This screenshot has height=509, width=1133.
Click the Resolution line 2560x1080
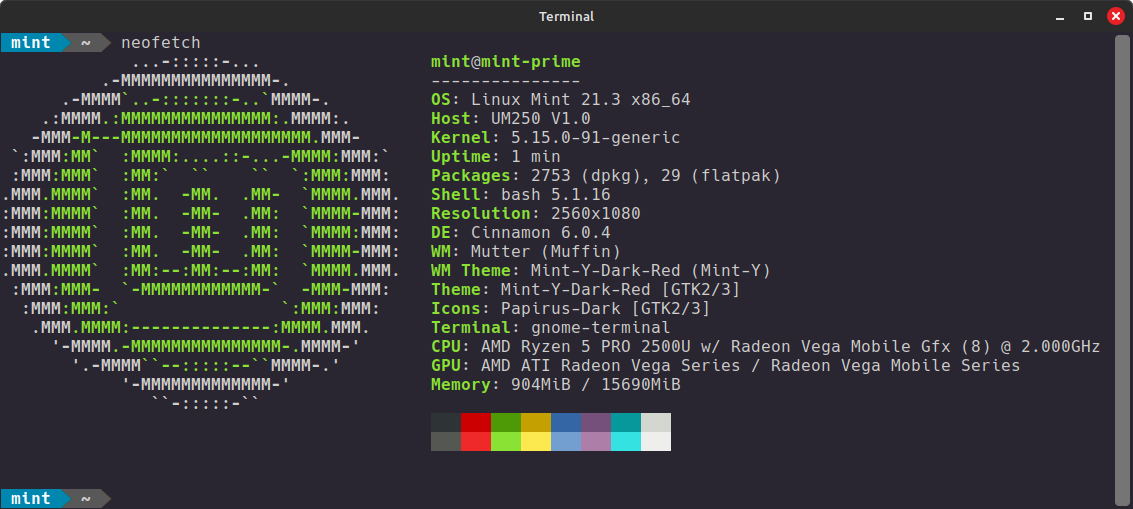coord(535,213)
